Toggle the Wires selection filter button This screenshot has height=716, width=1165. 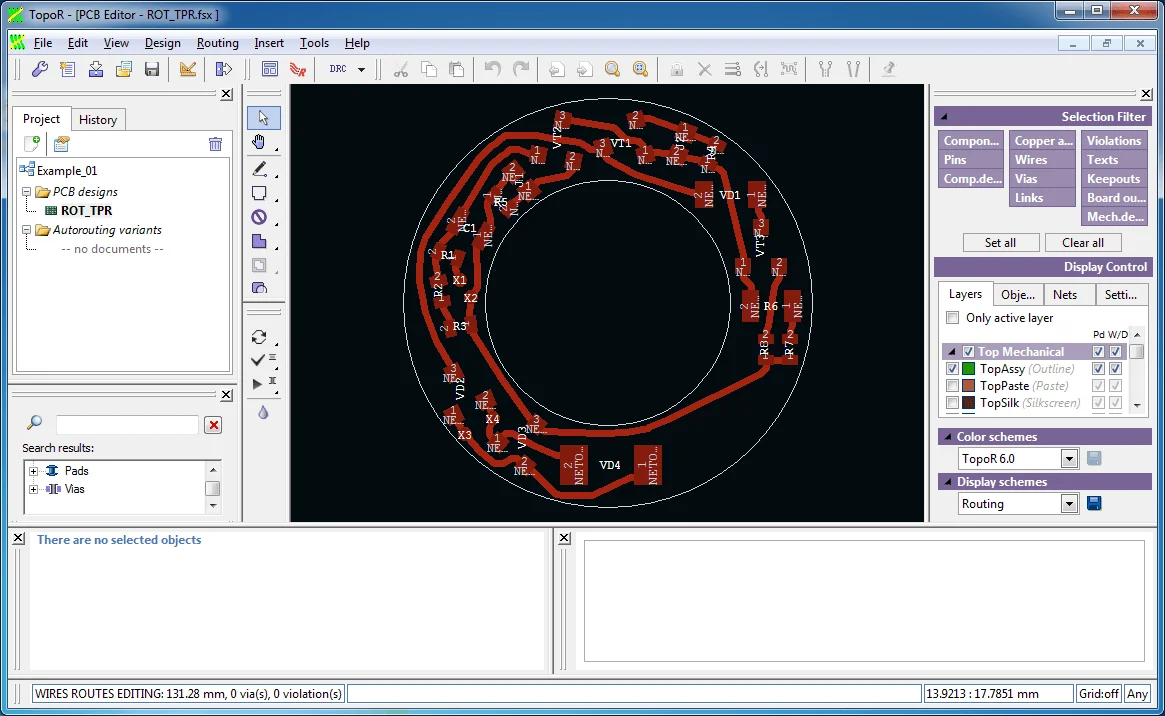1042,160
